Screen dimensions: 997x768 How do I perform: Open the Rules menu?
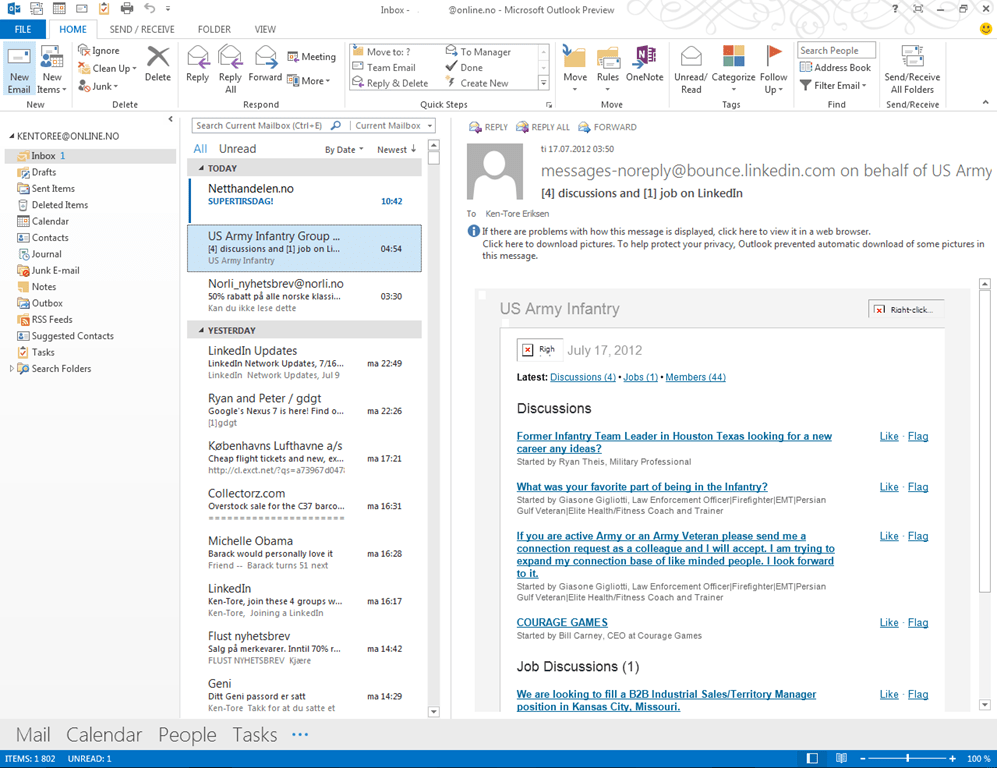[608, 70]
